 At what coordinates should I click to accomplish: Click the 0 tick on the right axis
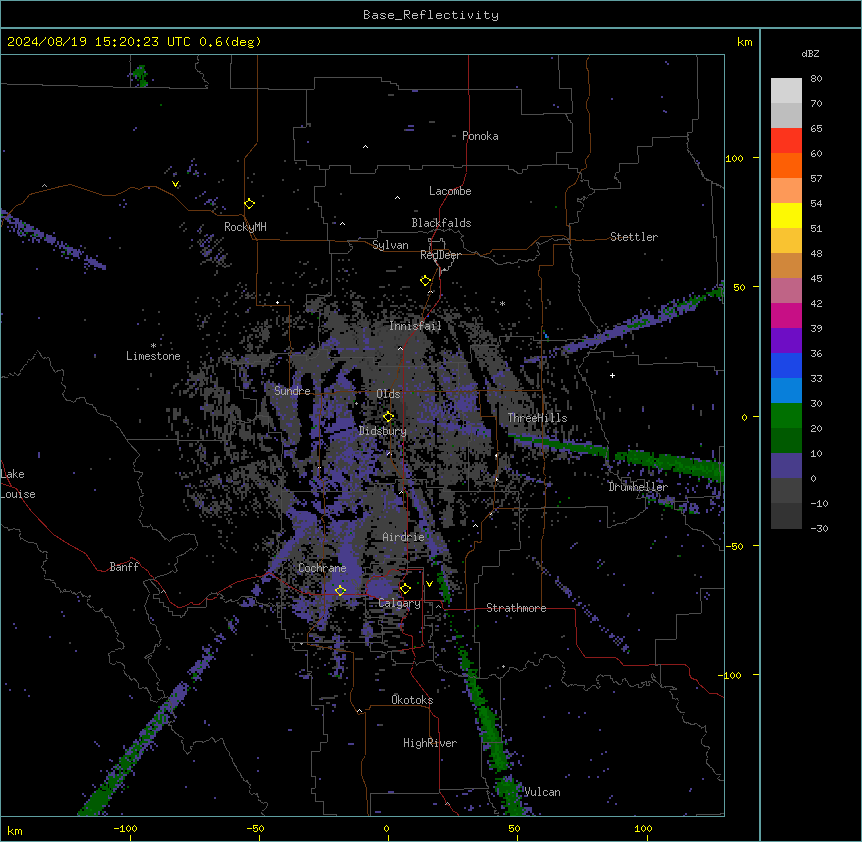click(x=744, y=418)
